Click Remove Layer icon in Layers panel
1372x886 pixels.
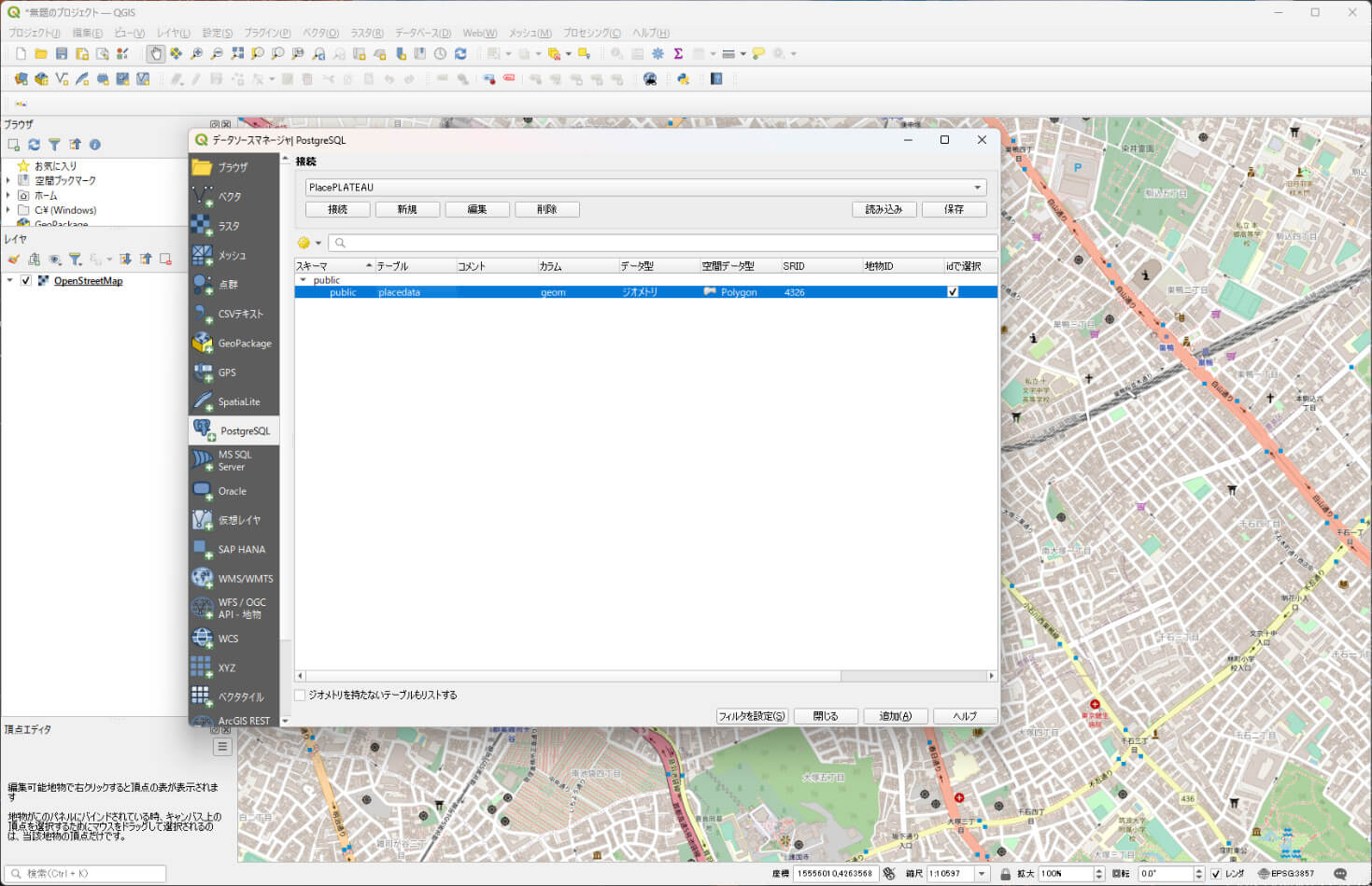tap(165, 259)
